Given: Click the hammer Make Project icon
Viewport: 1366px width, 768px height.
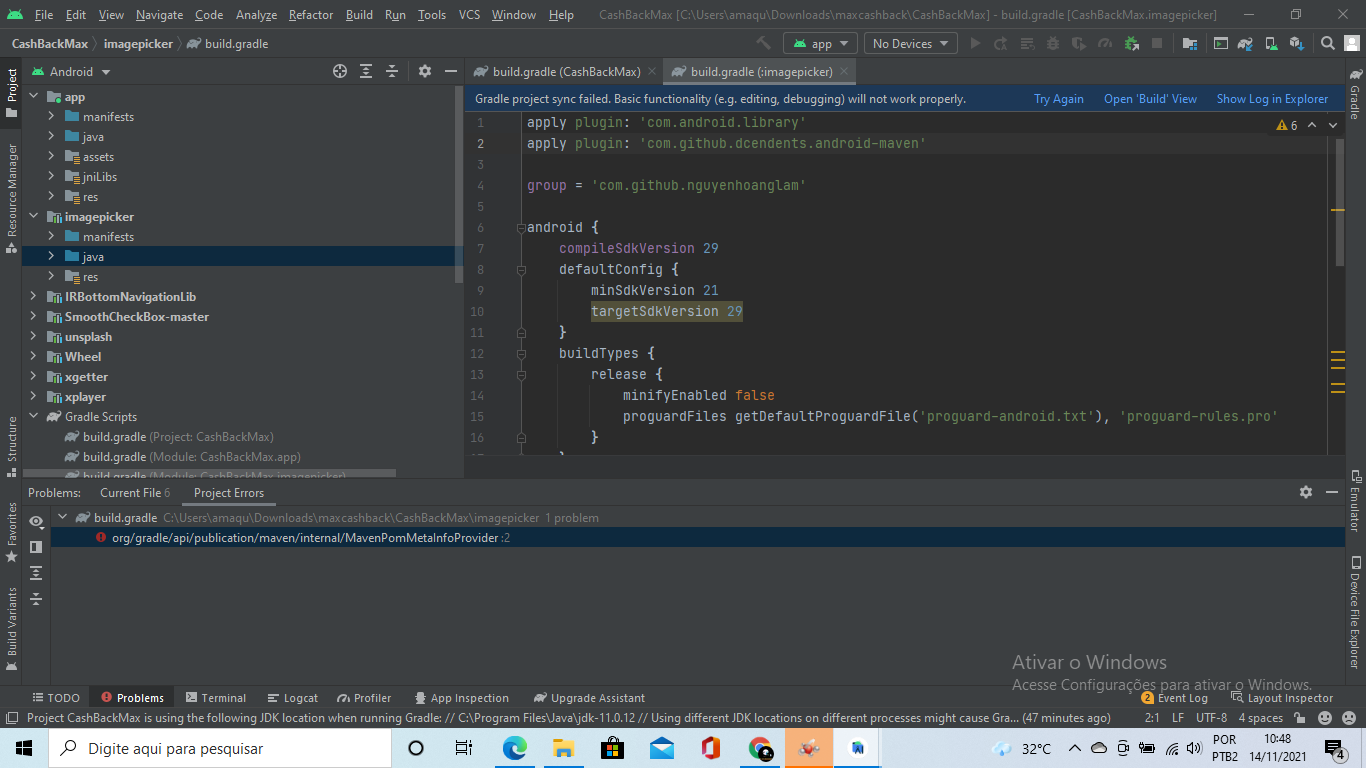Looking at the screenshot, I should [764, 44].
